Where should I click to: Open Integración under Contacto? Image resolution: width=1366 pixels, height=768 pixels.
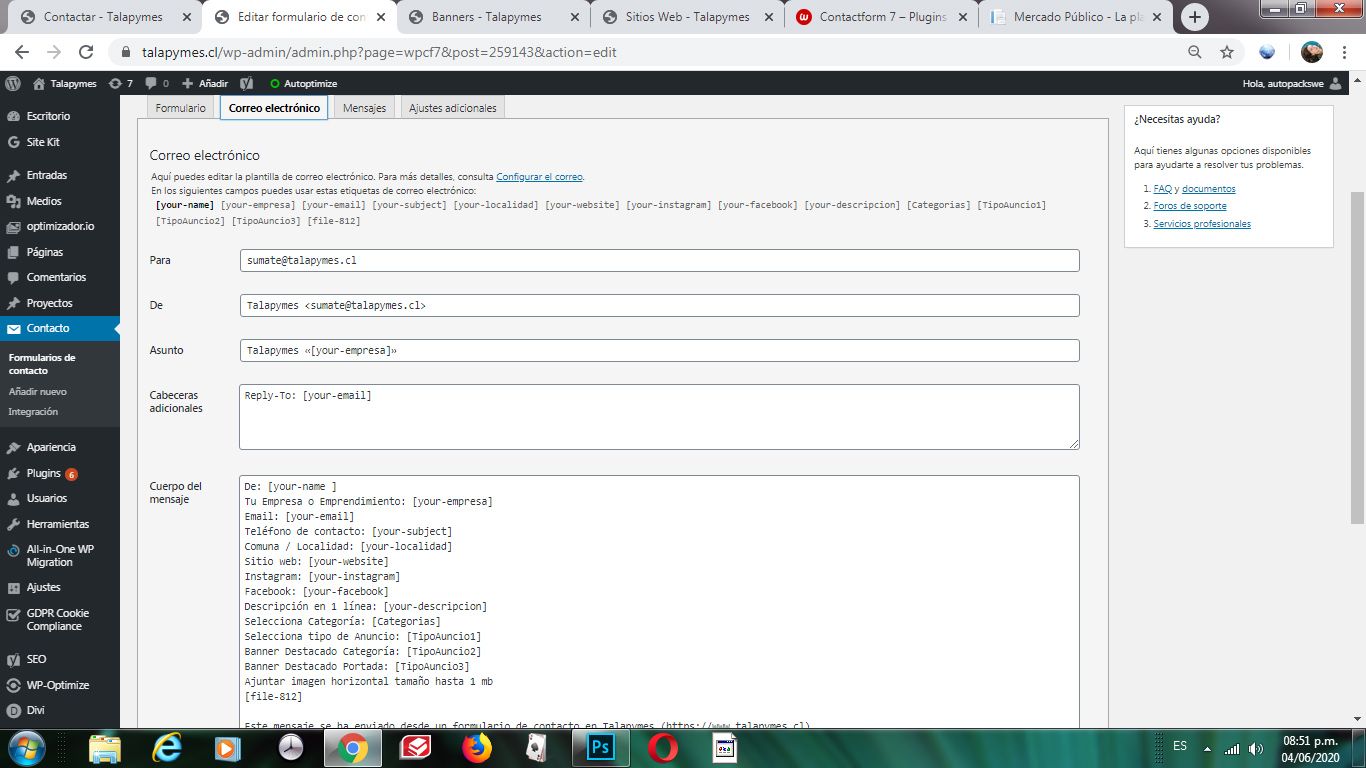tap(33, 412)
